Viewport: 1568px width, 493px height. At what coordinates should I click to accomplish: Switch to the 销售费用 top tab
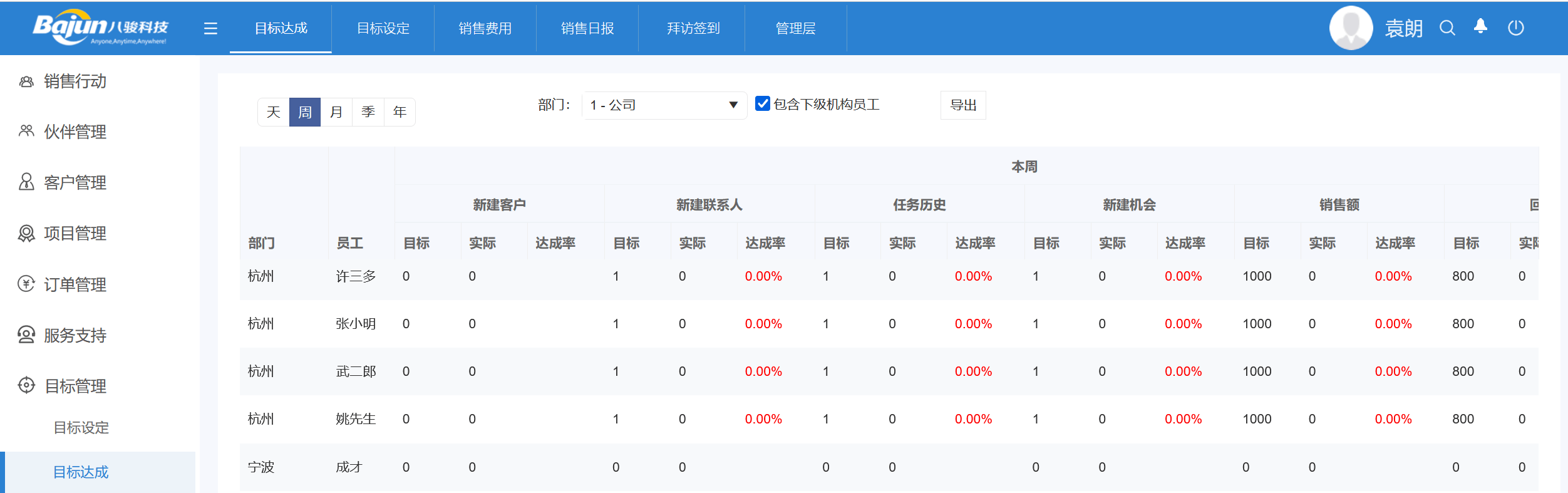coord(485,29)
